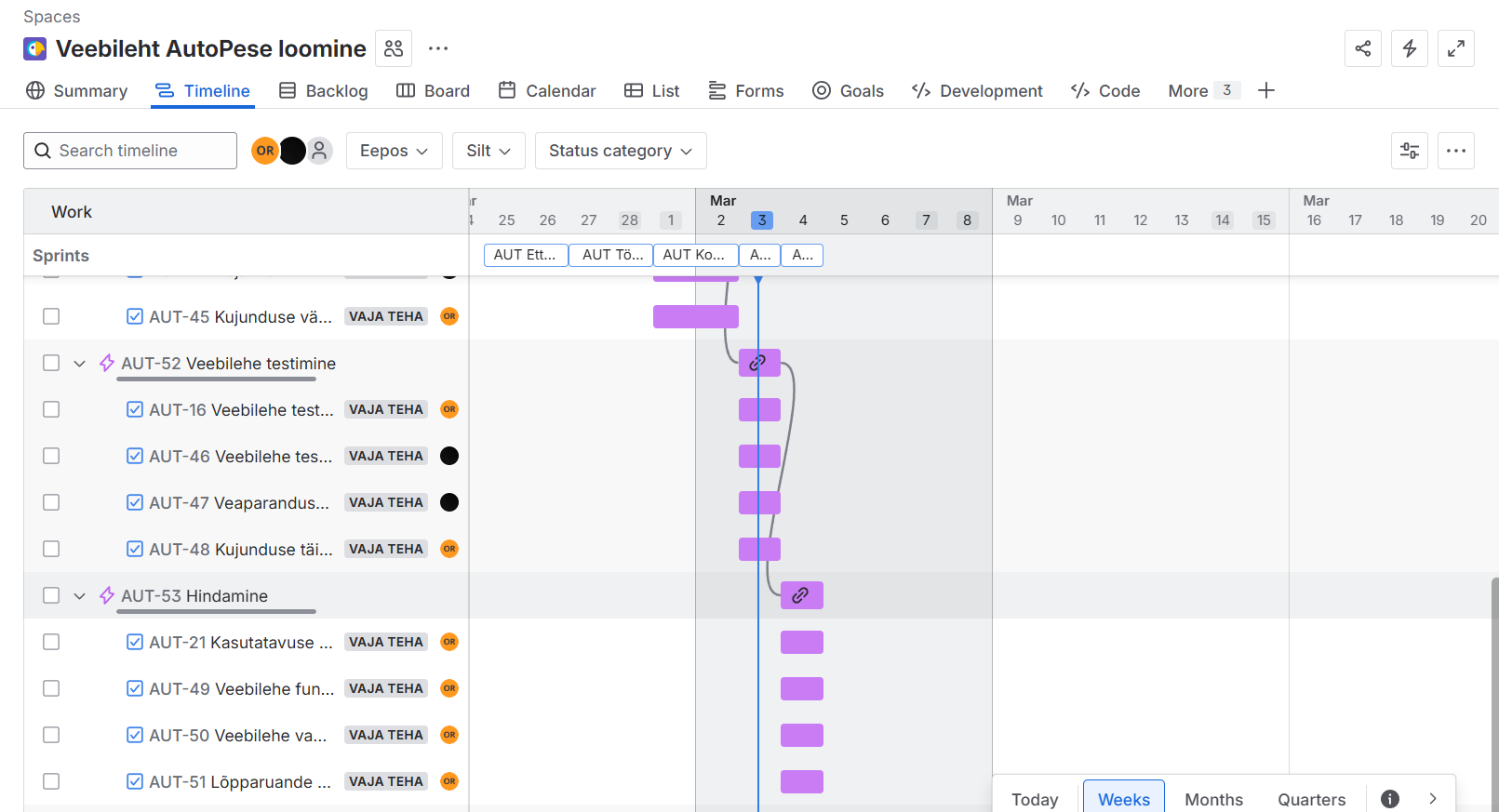Check the box next to AUT-21
The image size is (1499, 812).
coord(51,642)
